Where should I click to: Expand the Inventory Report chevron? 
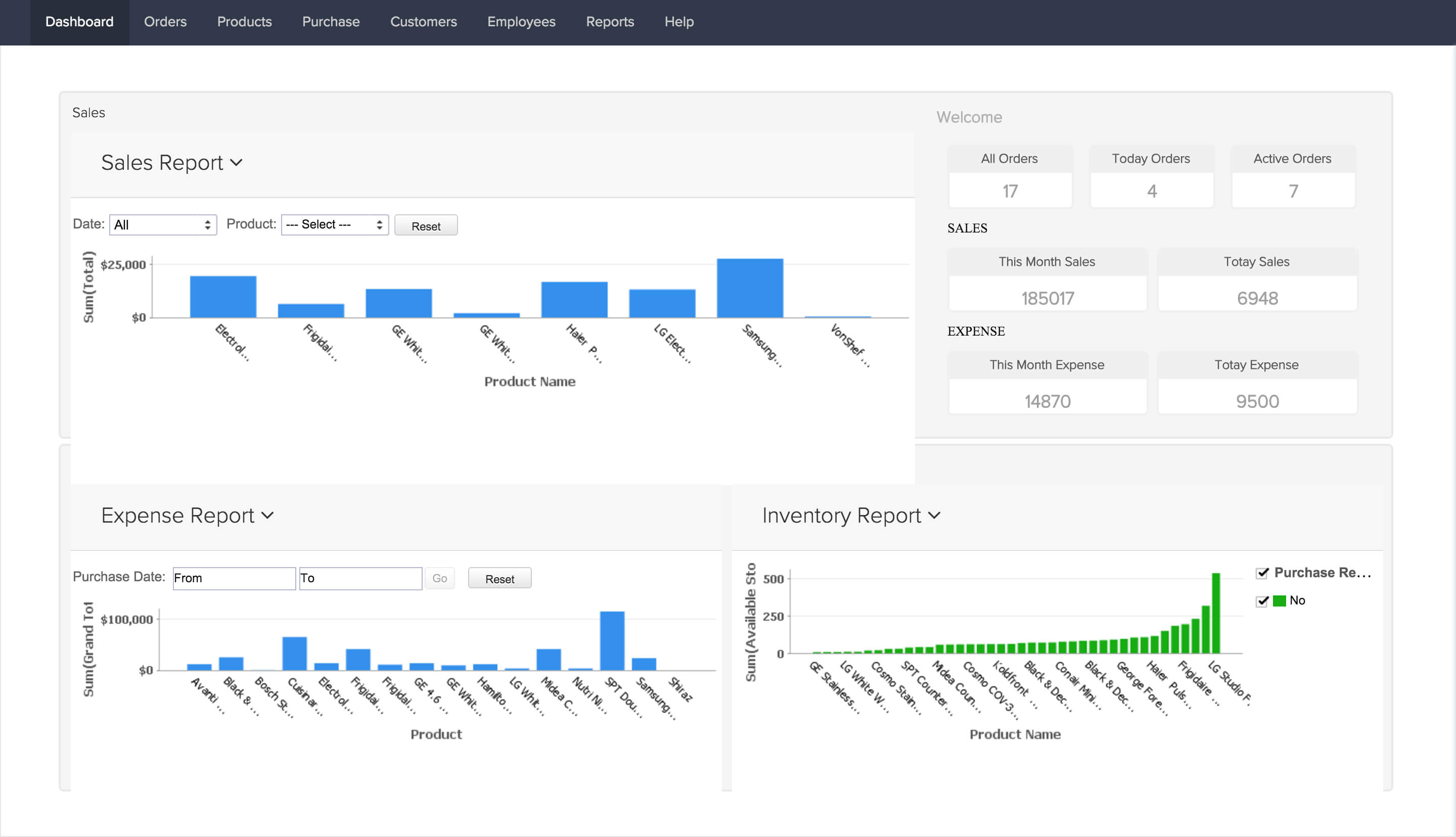point(934,516)
